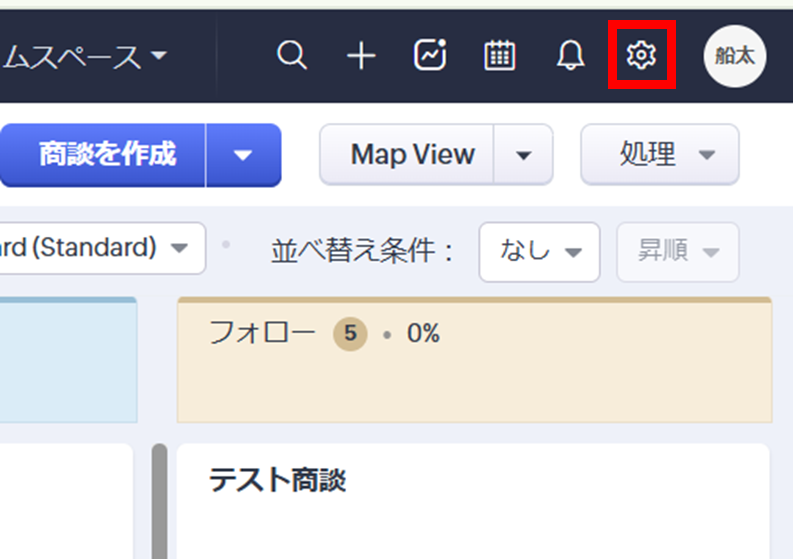The width and height of the screenshot is (793, 559).
Task: Click the search magnifier icon
Action: pos(291,56)
